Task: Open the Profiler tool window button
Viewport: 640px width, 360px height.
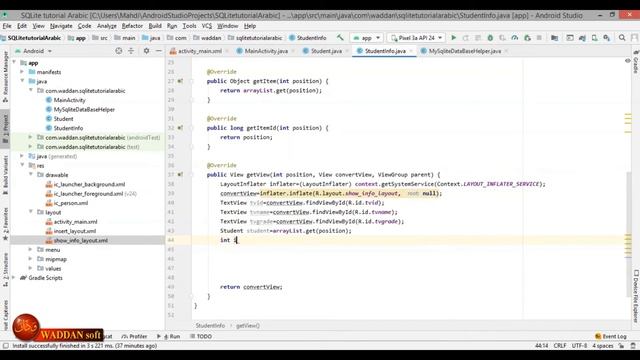Action: click(x=134, y=336)
